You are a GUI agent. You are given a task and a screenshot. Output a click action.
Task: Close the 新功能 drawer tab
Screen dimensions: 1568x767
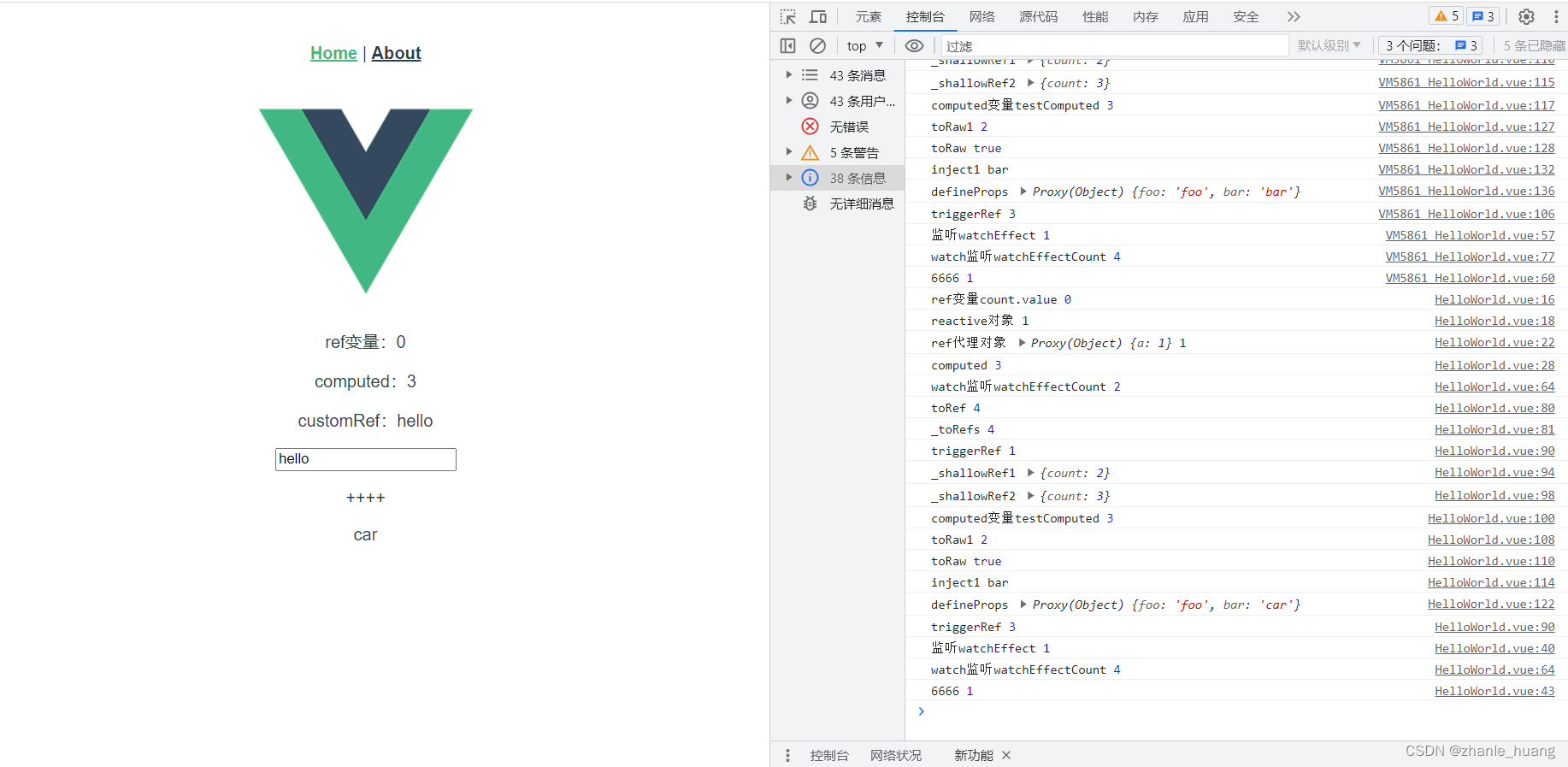tap(1006, 755)
